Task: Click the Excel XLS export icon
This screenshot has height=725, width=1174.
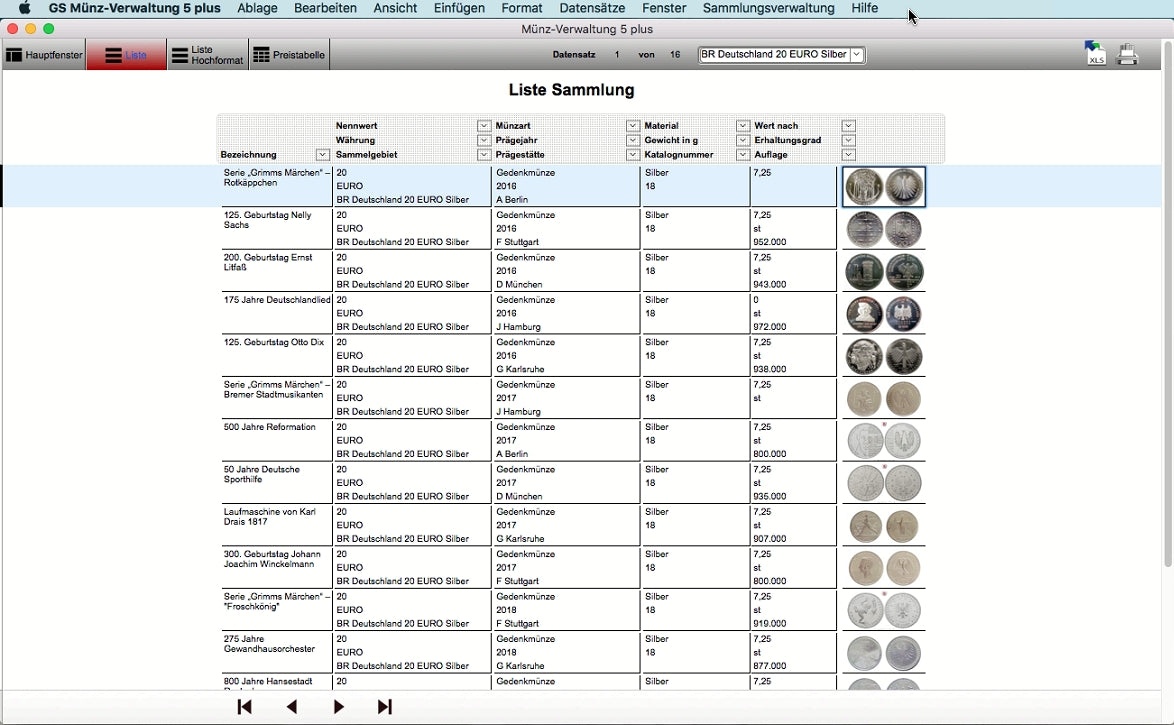Action: [x=1096, y=55]
